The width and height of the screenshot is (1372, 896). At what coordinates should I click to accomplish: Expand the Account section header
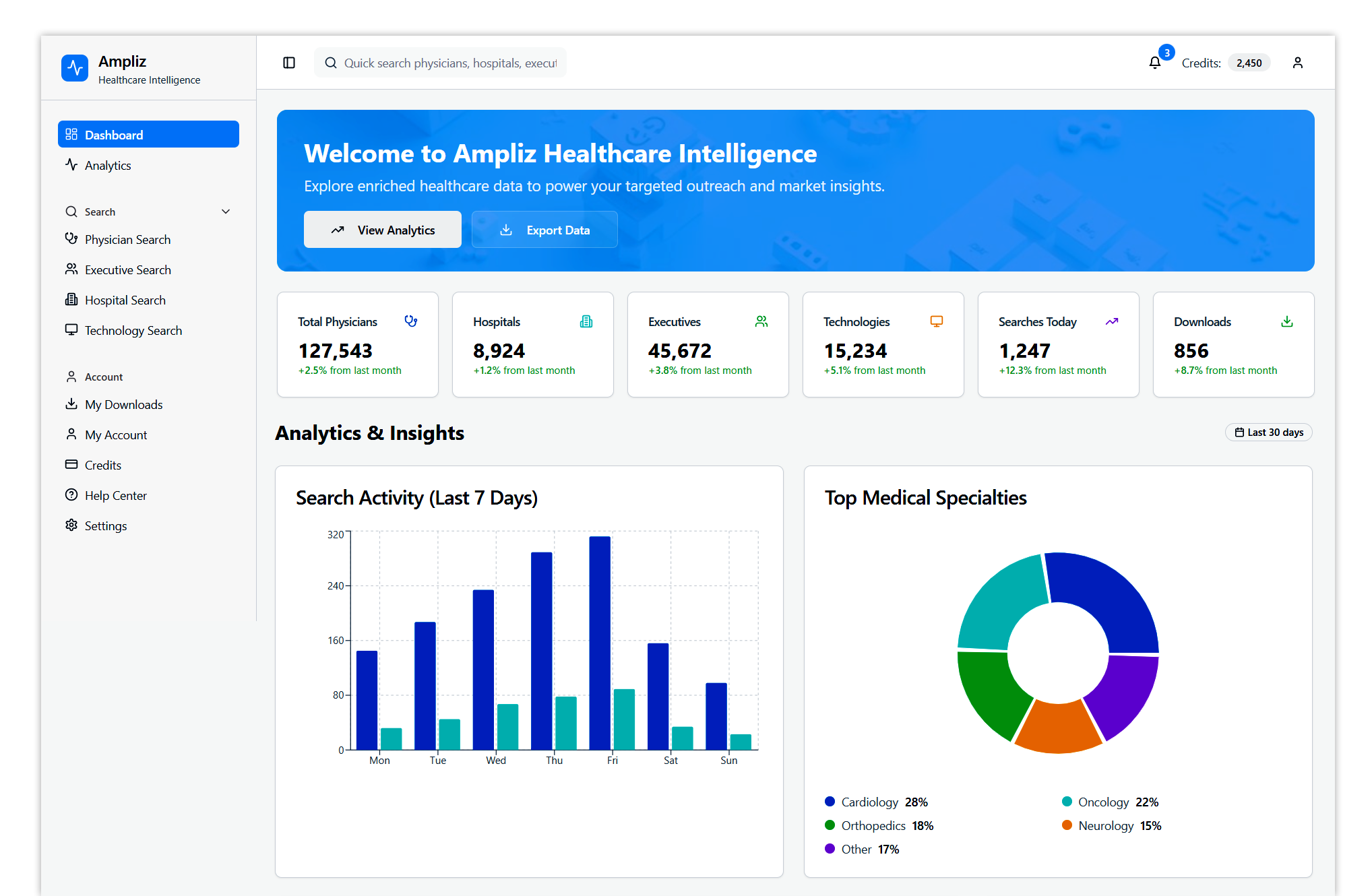click(x=104, y=377)
